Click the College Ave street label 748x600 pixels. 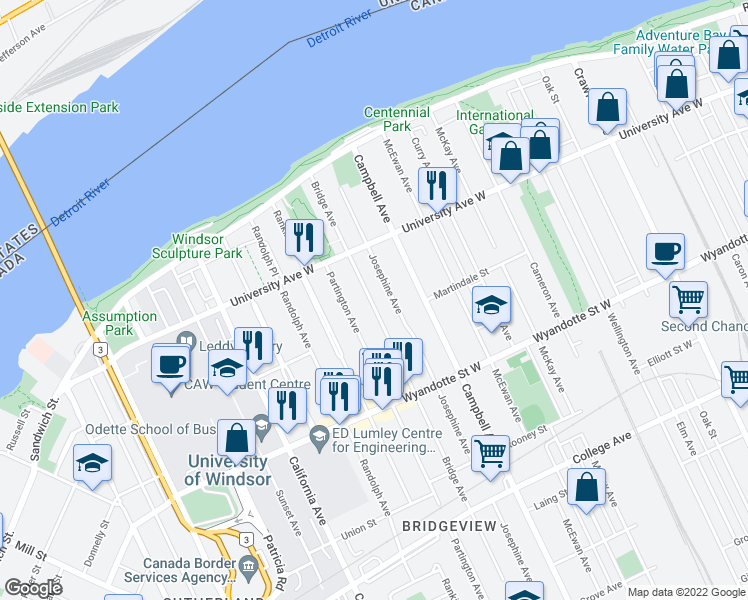click(x=602, y=447)
